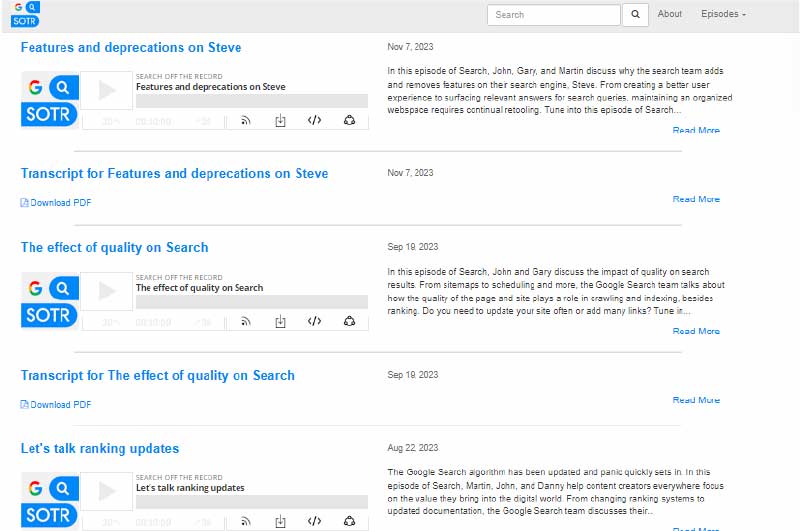The height and width of the screenshot is (531, 800).
Task: Click SOTR artwork for Features and deprecations episode
Action: 49,99
